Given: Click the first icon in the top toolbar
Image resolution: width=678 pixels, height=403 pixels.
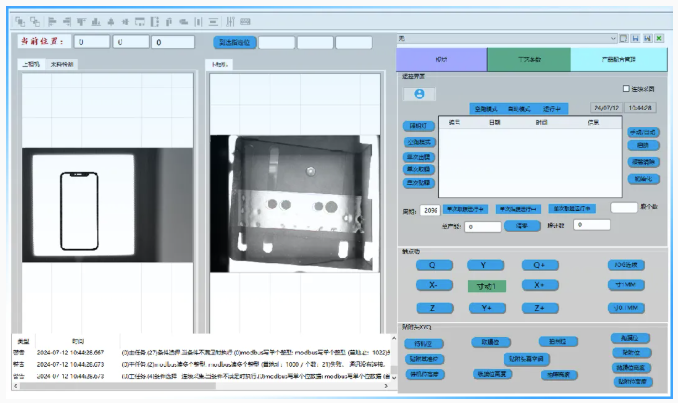Looking at the screenshot, I should [22, 21].
